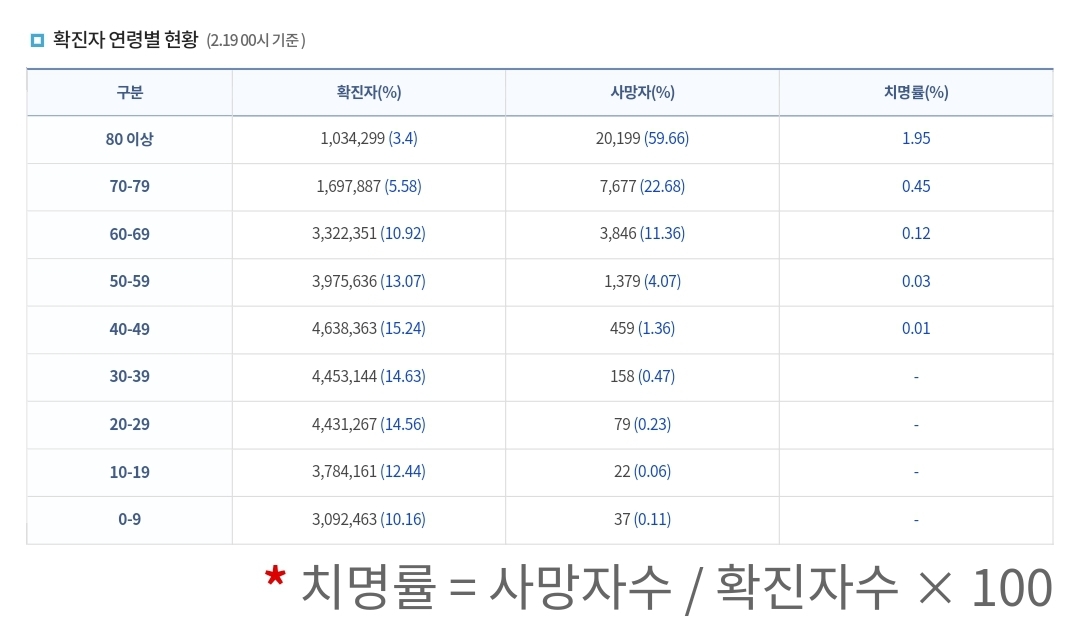The width and height of the screenshot is (1080, 623).
Task: Click the 1.95 fatality rate value
Action: click(916, 138)
